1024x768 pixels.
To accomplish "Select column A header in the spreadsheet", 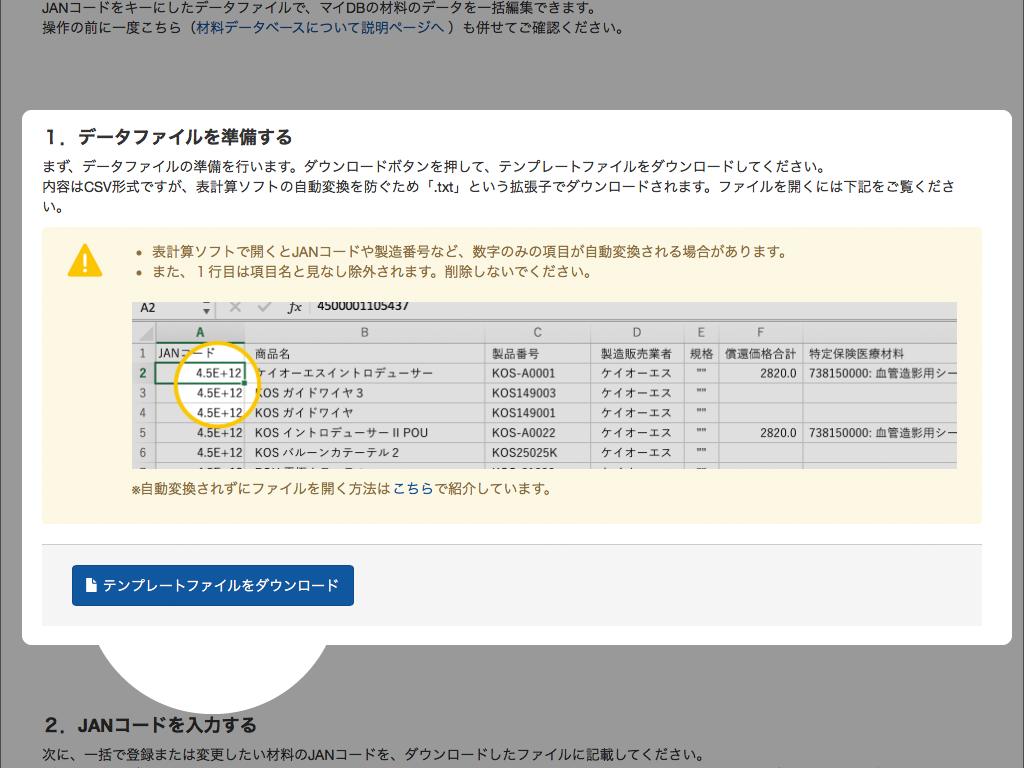I will (200, 332).
